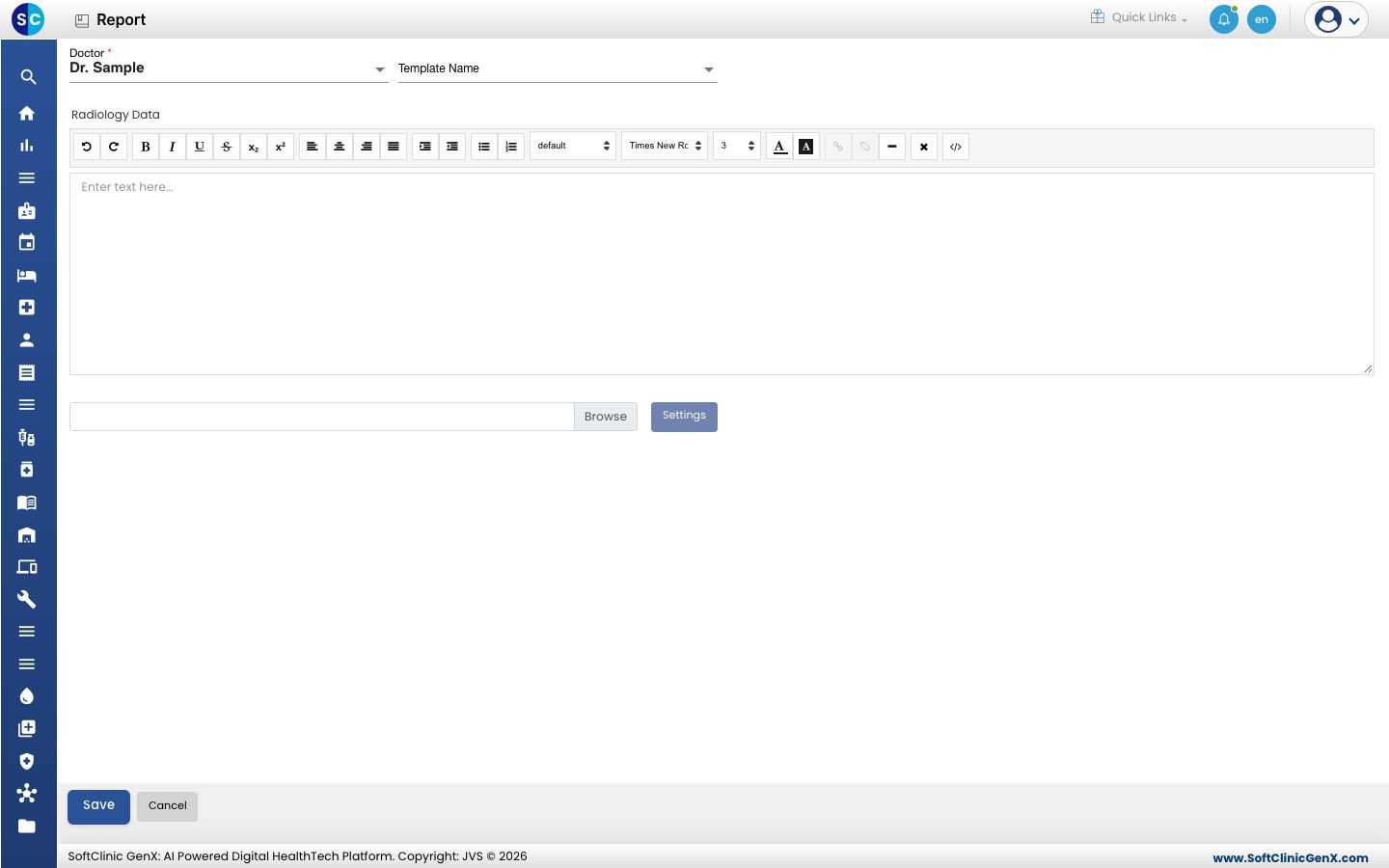Open the Doctor dropdown
Screen dimensions: 1389x868
coord(229,68)
